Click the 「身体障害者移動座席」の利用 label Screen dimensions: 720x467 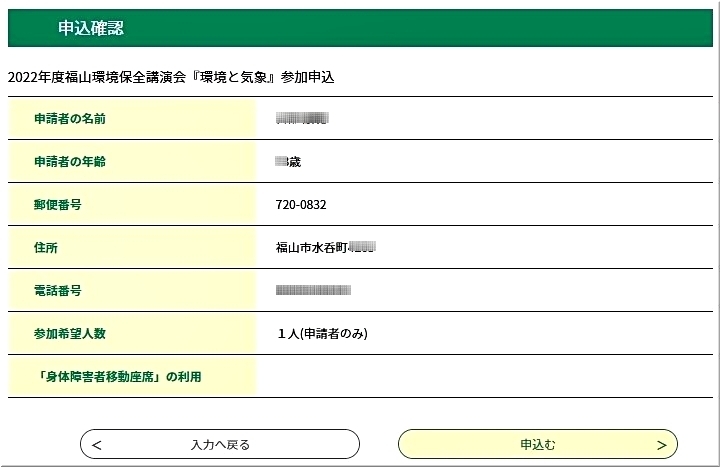pos(126,376)
